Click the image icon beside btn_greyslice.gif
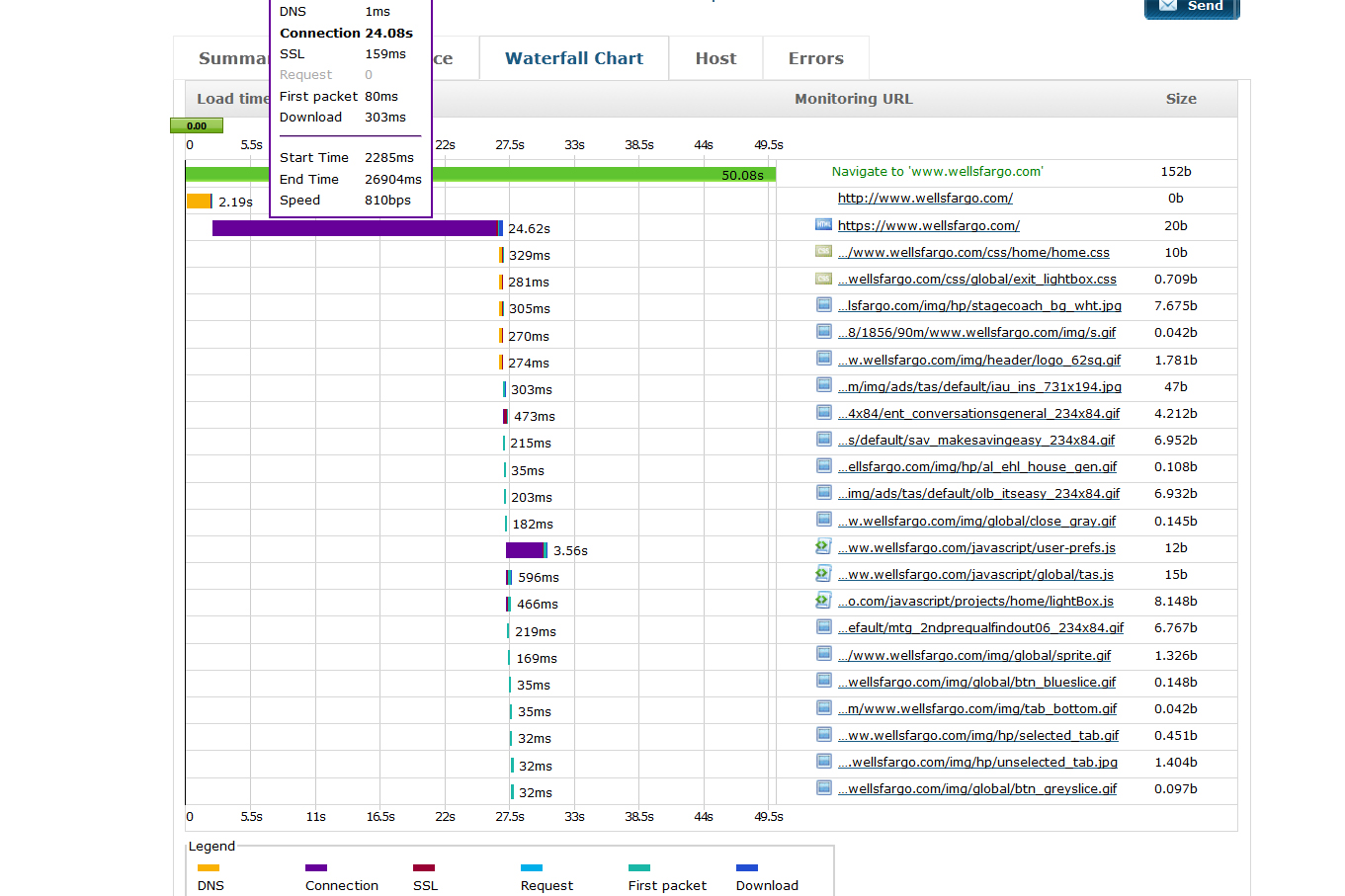 pyautogui.click(x=823, y=787)
